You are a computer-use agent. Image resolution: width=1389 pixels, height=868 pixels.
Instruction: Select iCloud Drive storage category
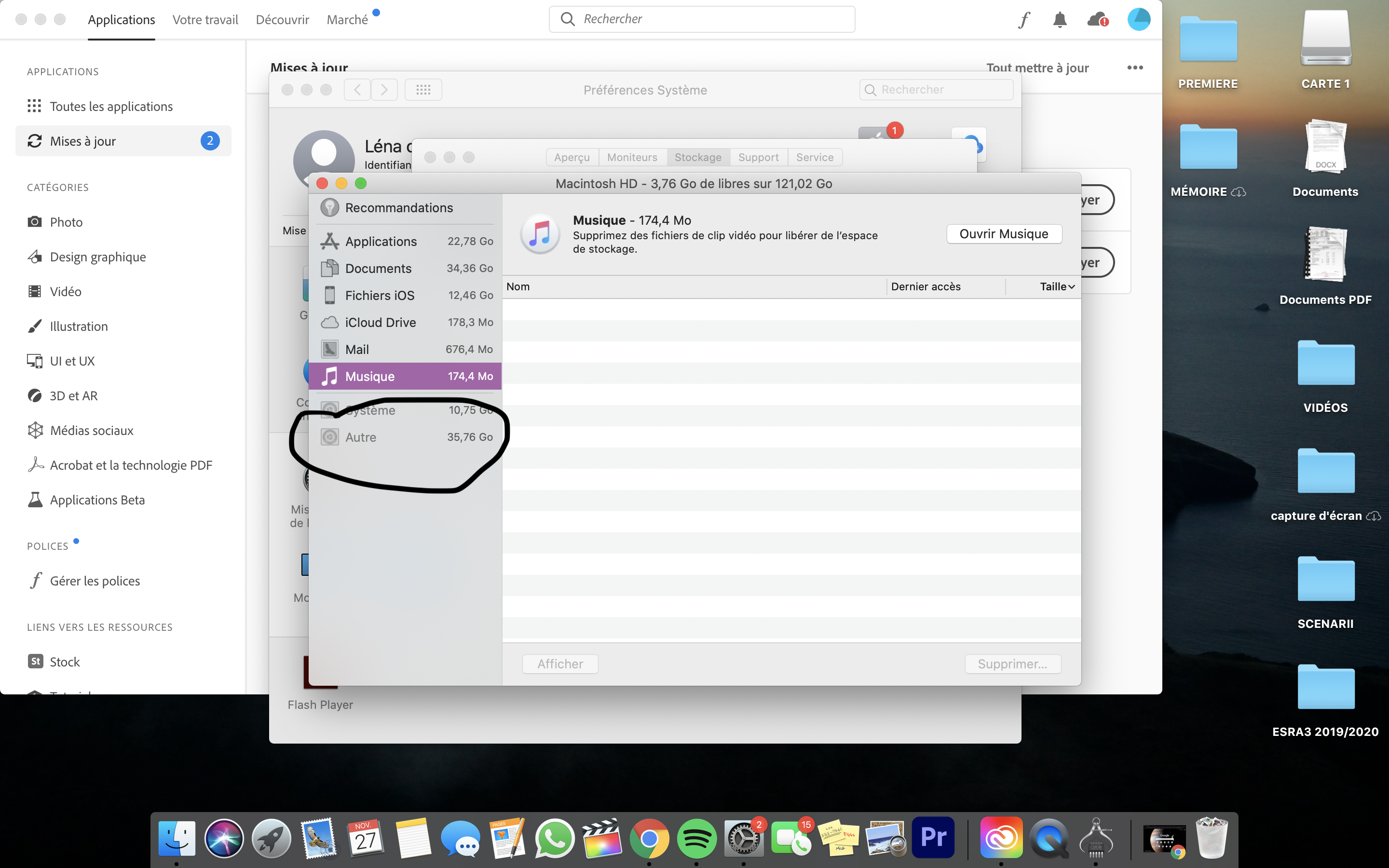coord(380,323)
